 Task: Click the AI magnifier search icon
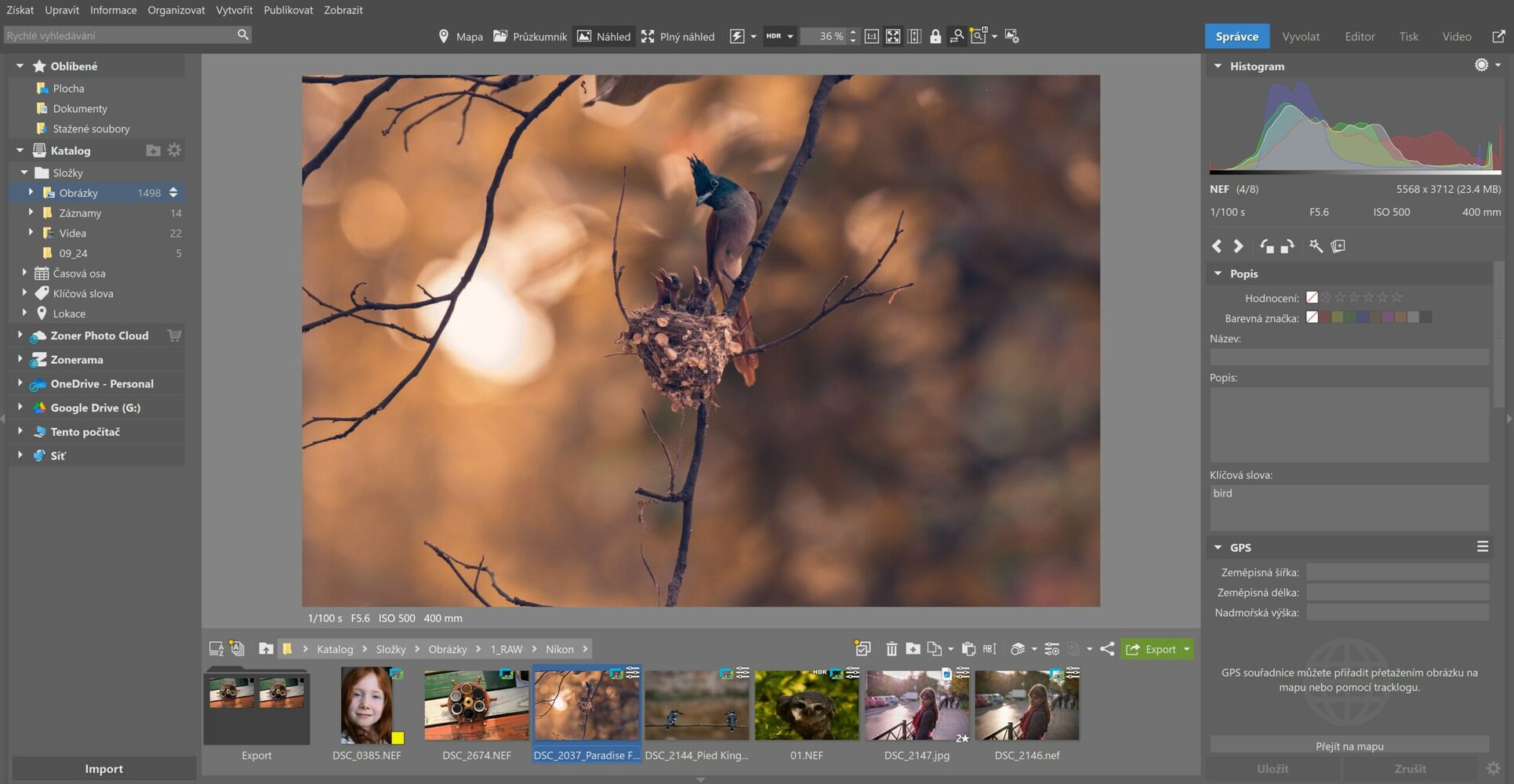coord(978,36)
